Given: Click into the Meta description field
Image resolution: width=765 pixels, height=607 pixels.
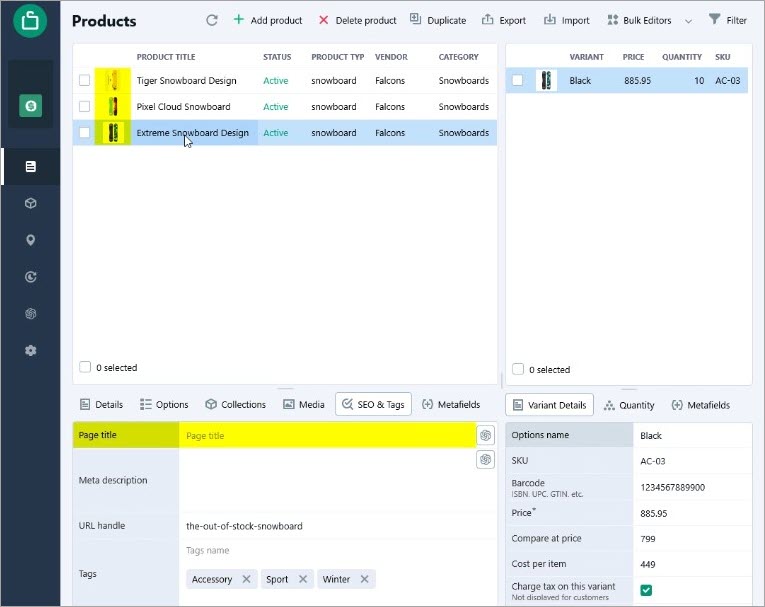Looking at the screenshot, I should pyautogui.click(x=327, y=480).
